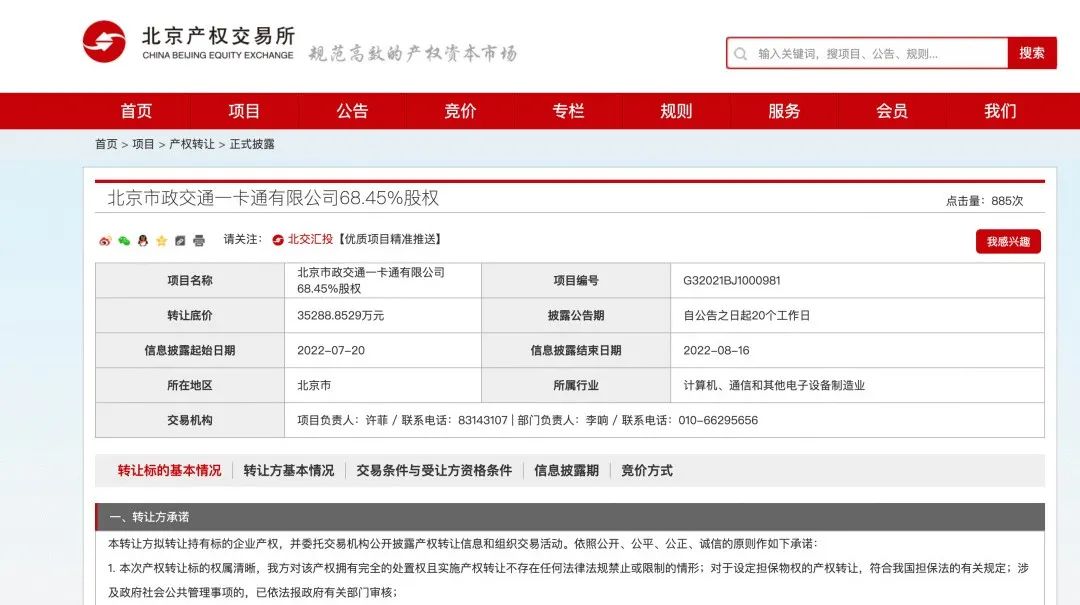This screenshot has width=1080, height=605.
Task: Click the 所在地区 label cell
Action: pos(190,385)
